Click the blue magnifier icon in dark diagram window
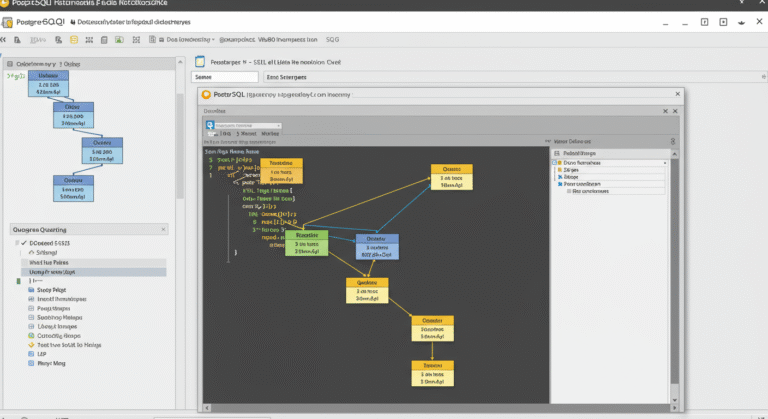 coord(211,125)
